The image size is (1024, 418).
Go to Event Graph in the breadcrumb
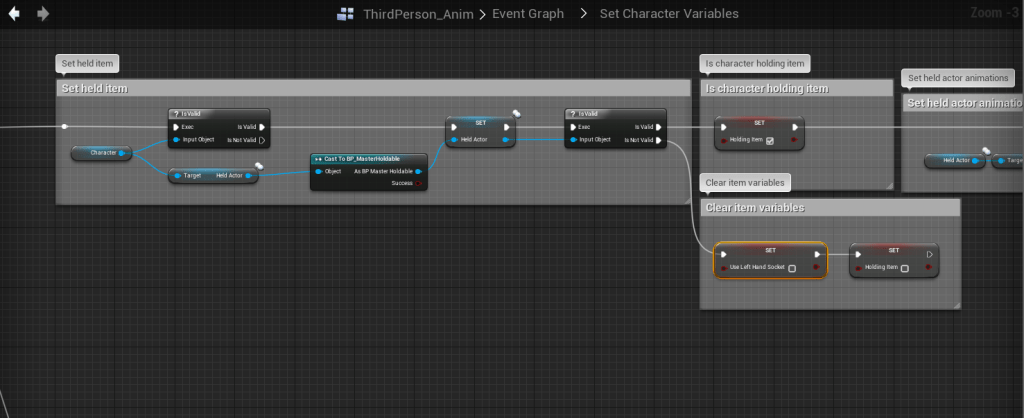528,14
